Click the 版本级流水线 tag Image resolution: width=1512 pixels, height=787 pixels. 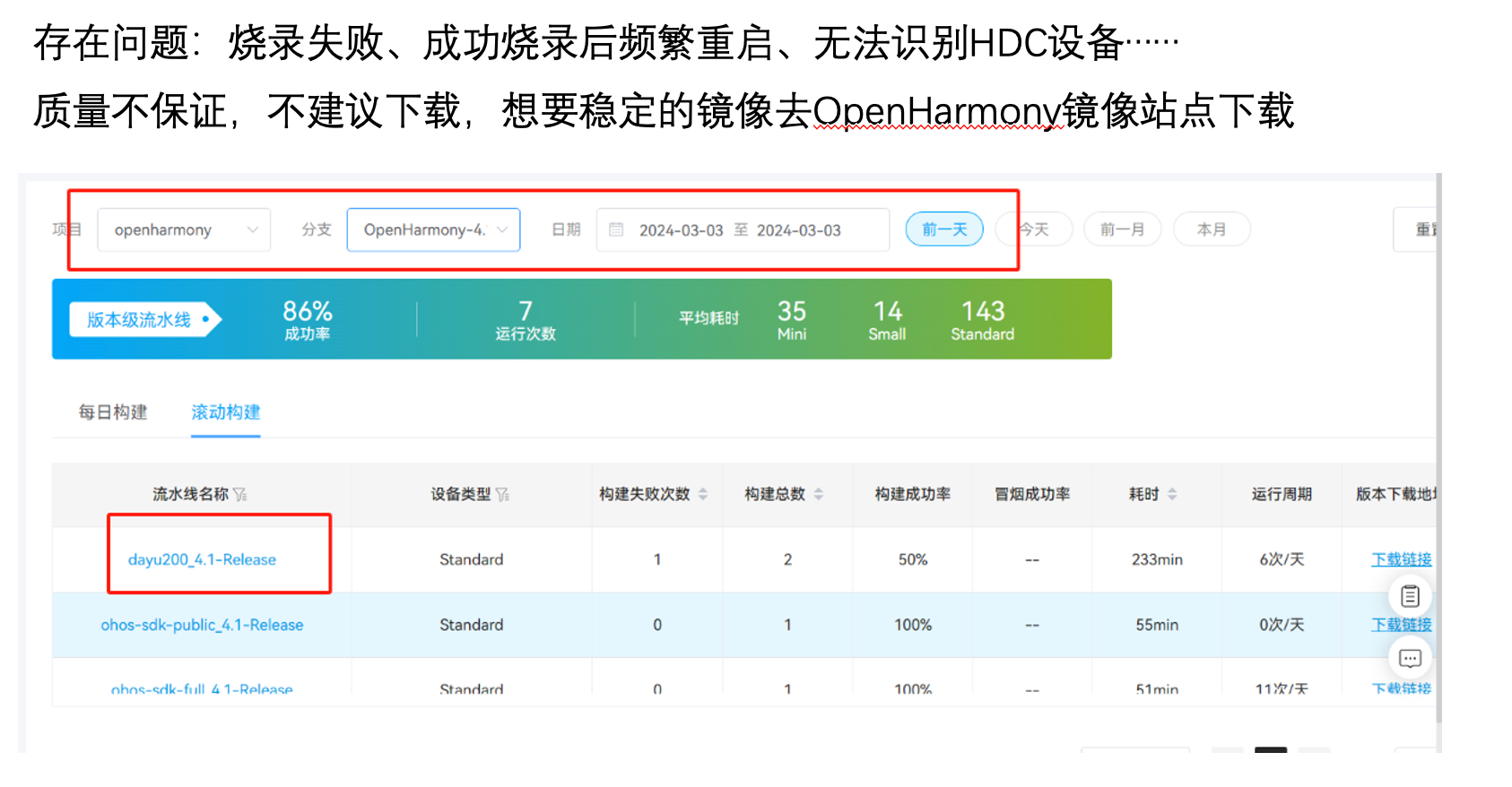145,319
